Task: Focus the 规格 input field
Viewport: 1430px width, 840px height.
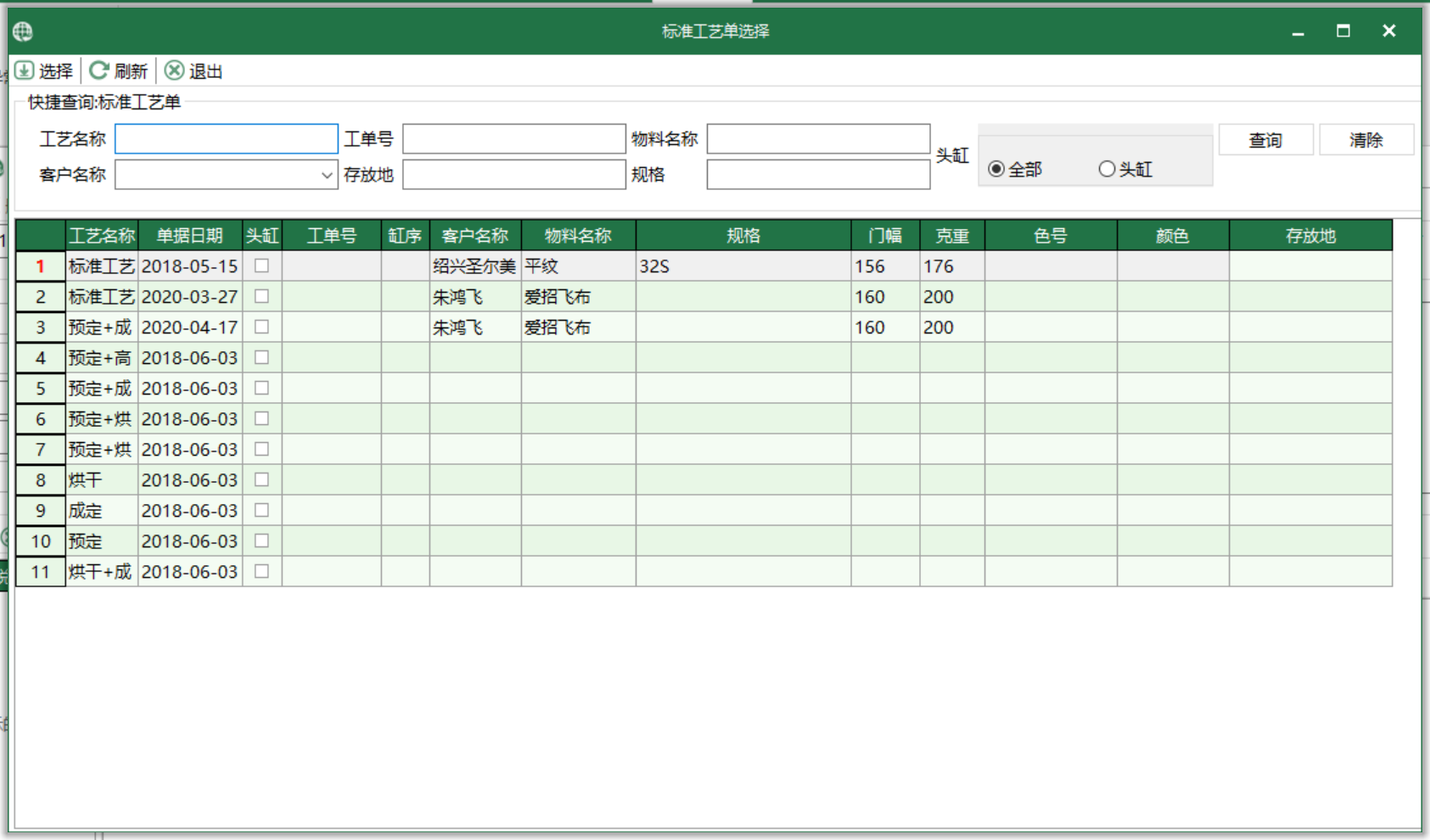Action: 819,175
